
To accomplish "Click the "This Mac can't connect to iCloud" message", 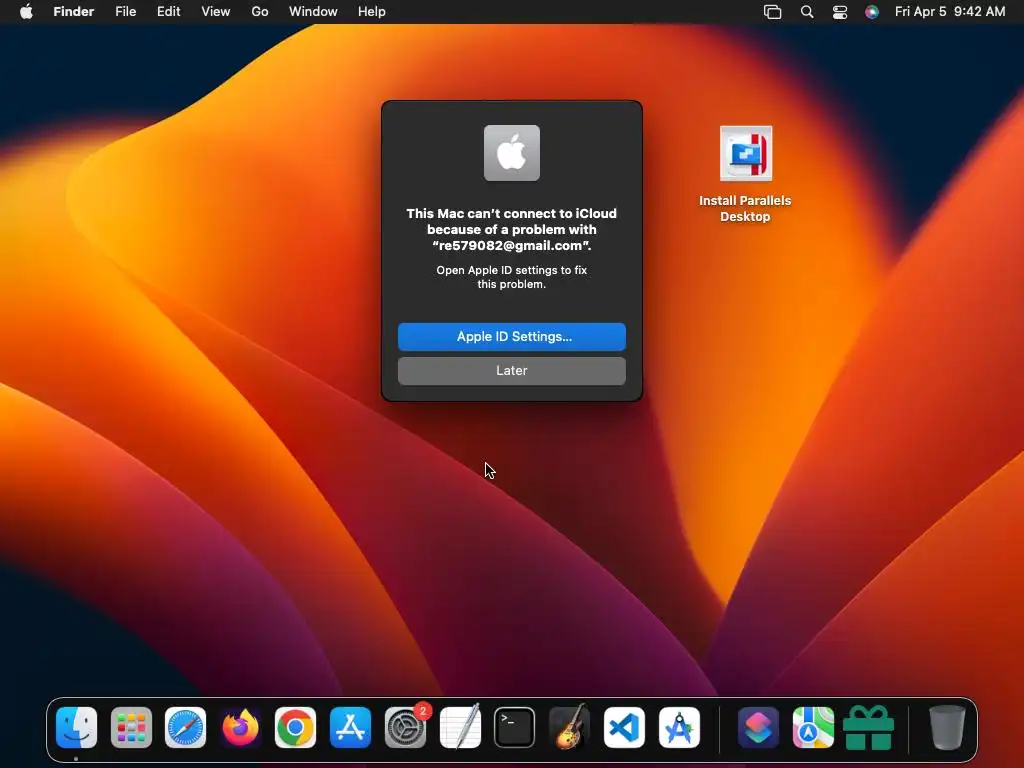I will pyautogui.click(x=511, y=230).
